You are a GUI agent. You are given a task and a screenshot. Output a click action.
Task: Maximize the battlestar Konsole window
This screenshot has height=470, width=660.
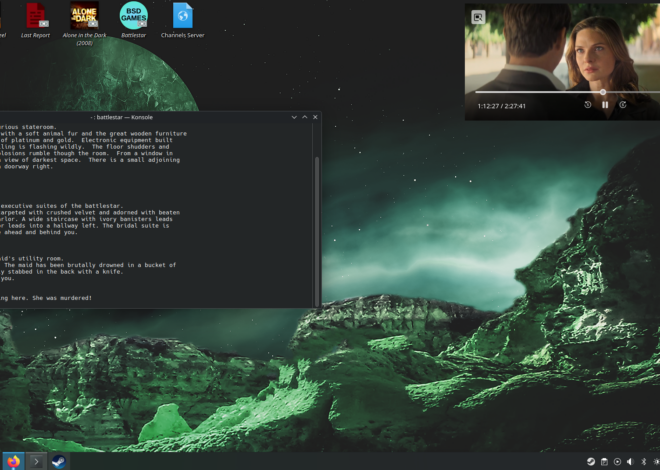(305, 117)
